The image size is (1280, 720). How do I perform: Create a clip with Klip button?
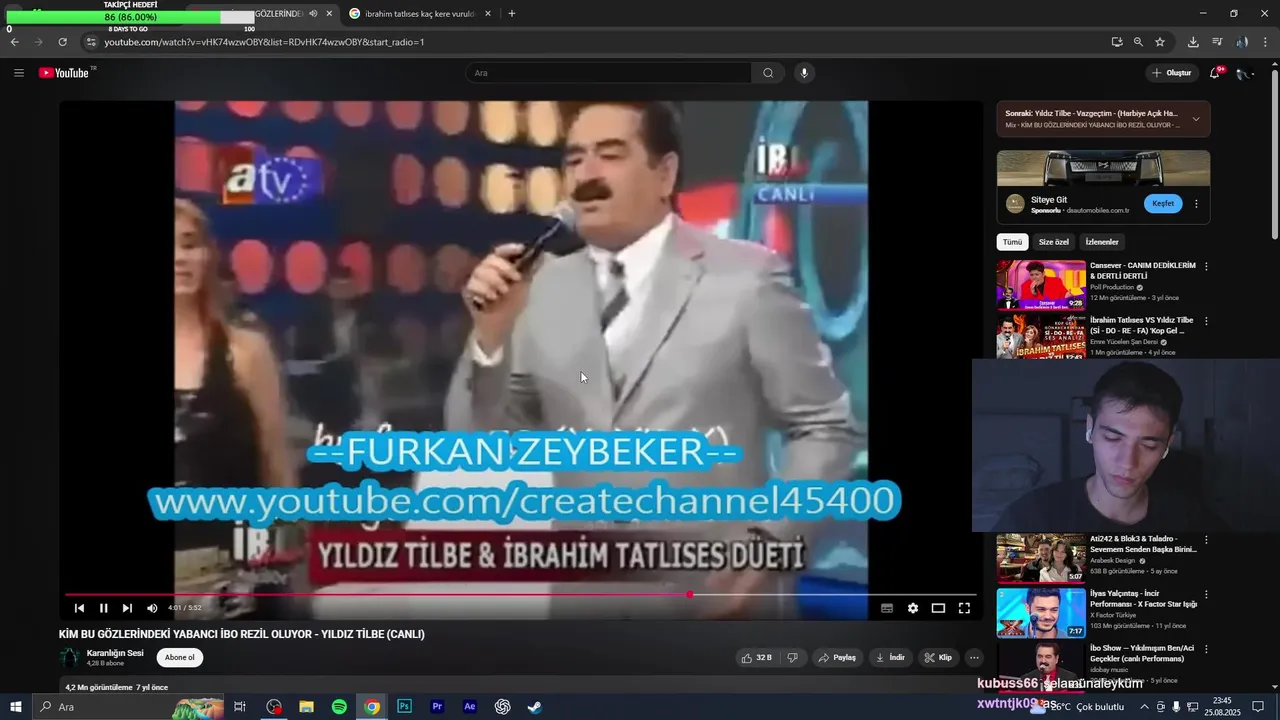[938, 658]
